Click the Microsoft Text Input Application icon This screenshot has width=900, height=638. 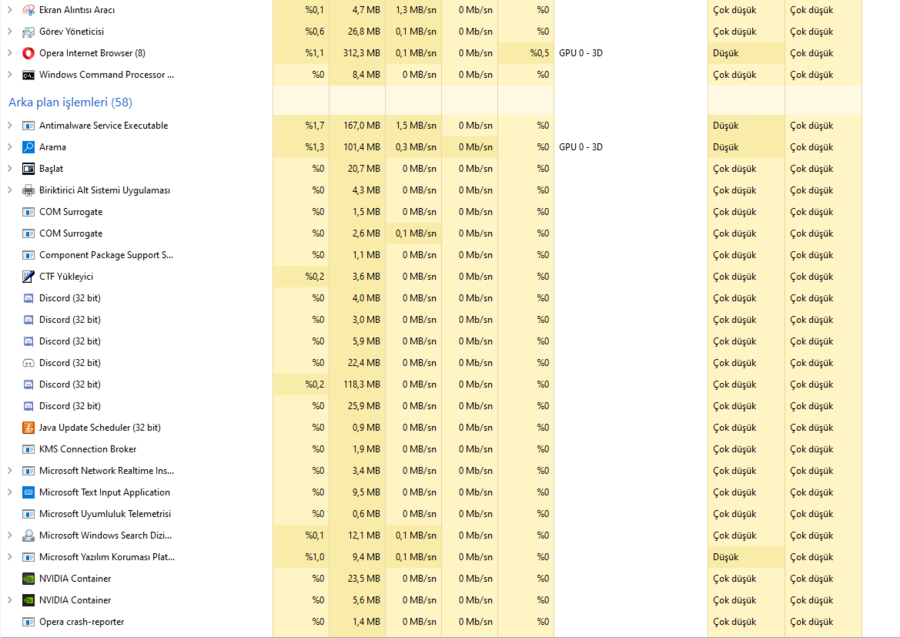point(28,492)
